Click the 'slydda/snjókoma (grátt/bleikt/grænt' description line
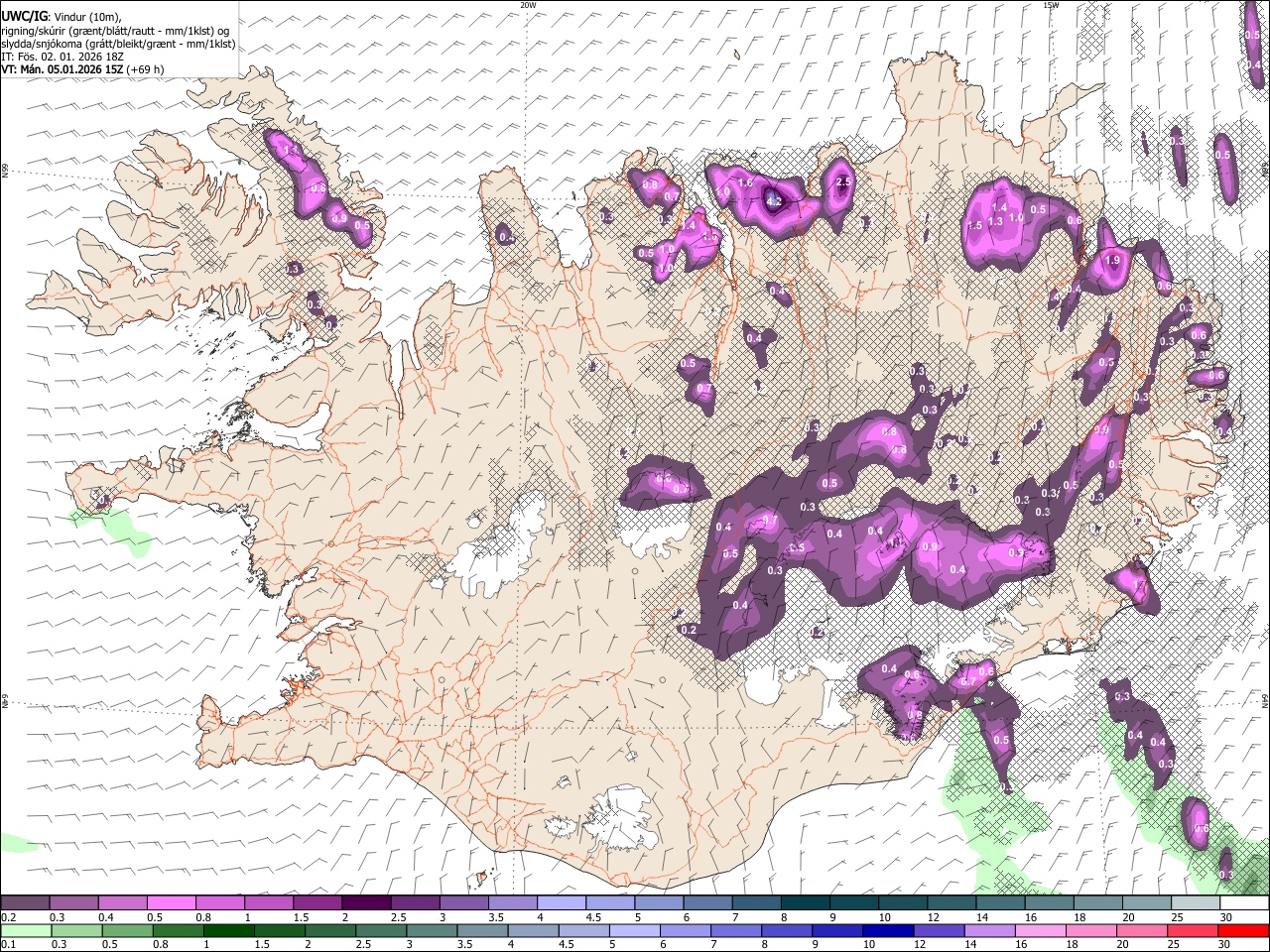Image resolution: width=1270 pixels, height=952 pixels. click(118, 44)
